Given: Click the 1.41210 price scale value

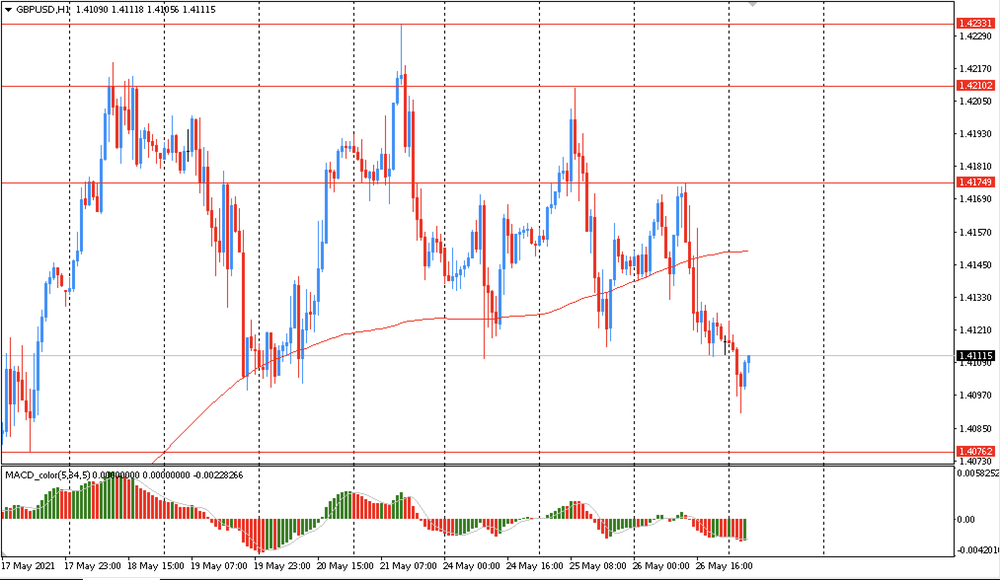Looking at the screenshot, I should [976, 330].
